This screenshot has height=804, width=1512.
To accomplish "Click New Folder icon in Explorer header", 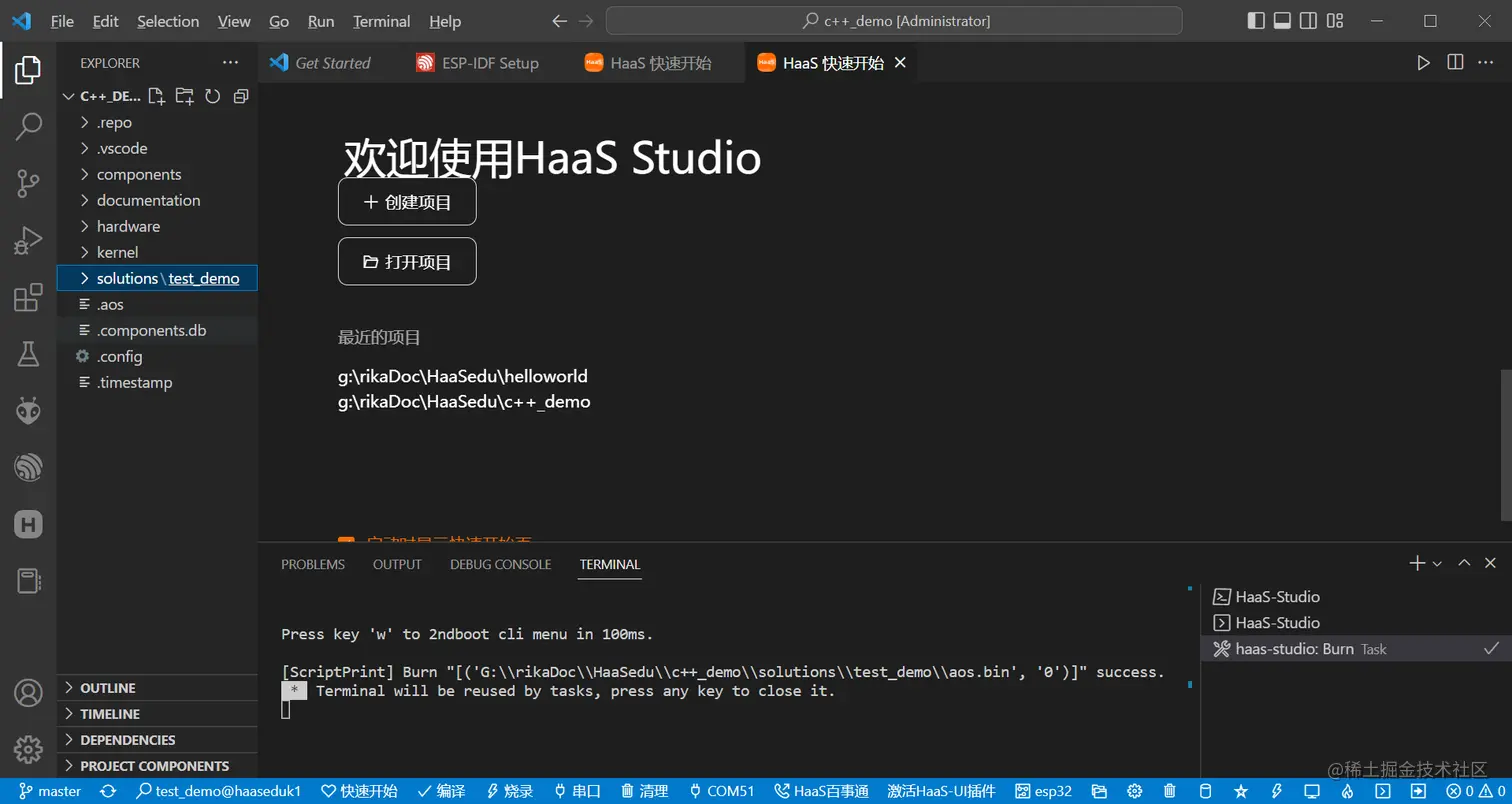I will click(x=184, y=96).
